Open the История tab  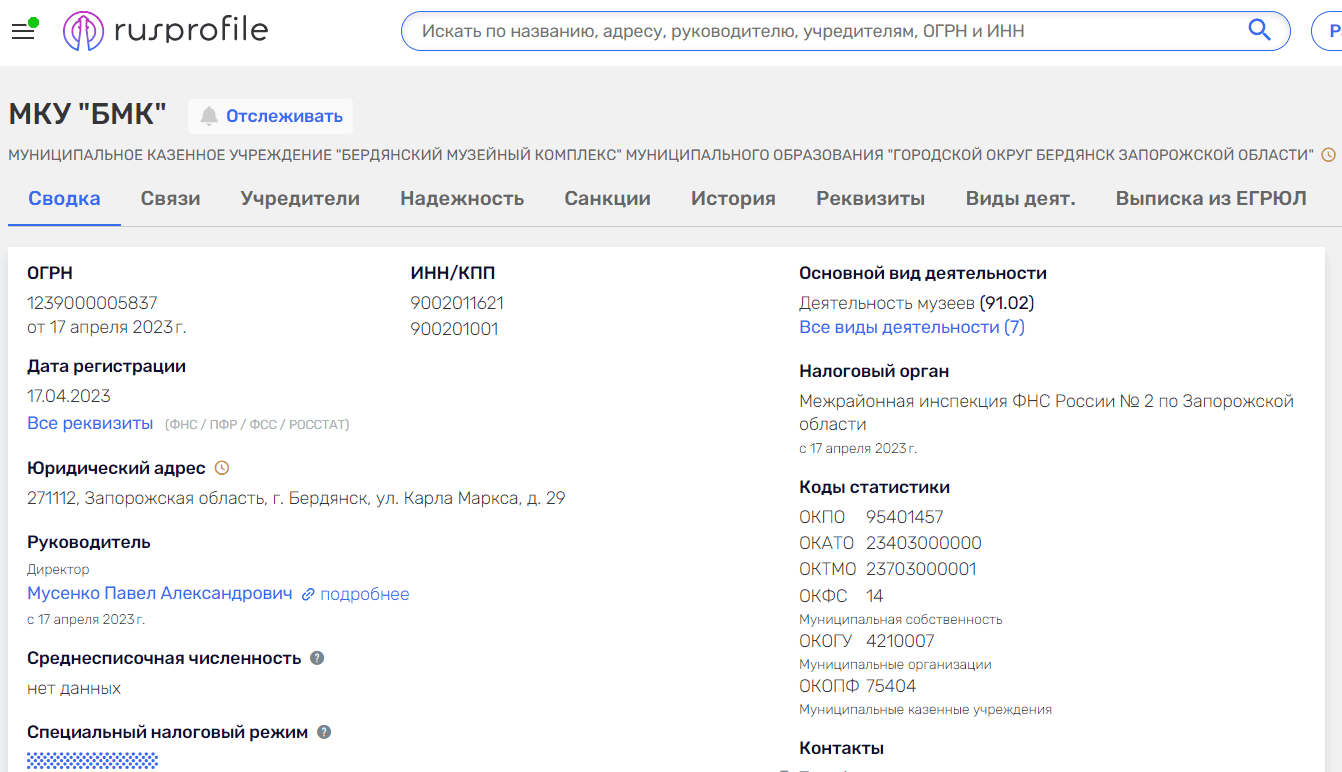coord(733,198)
